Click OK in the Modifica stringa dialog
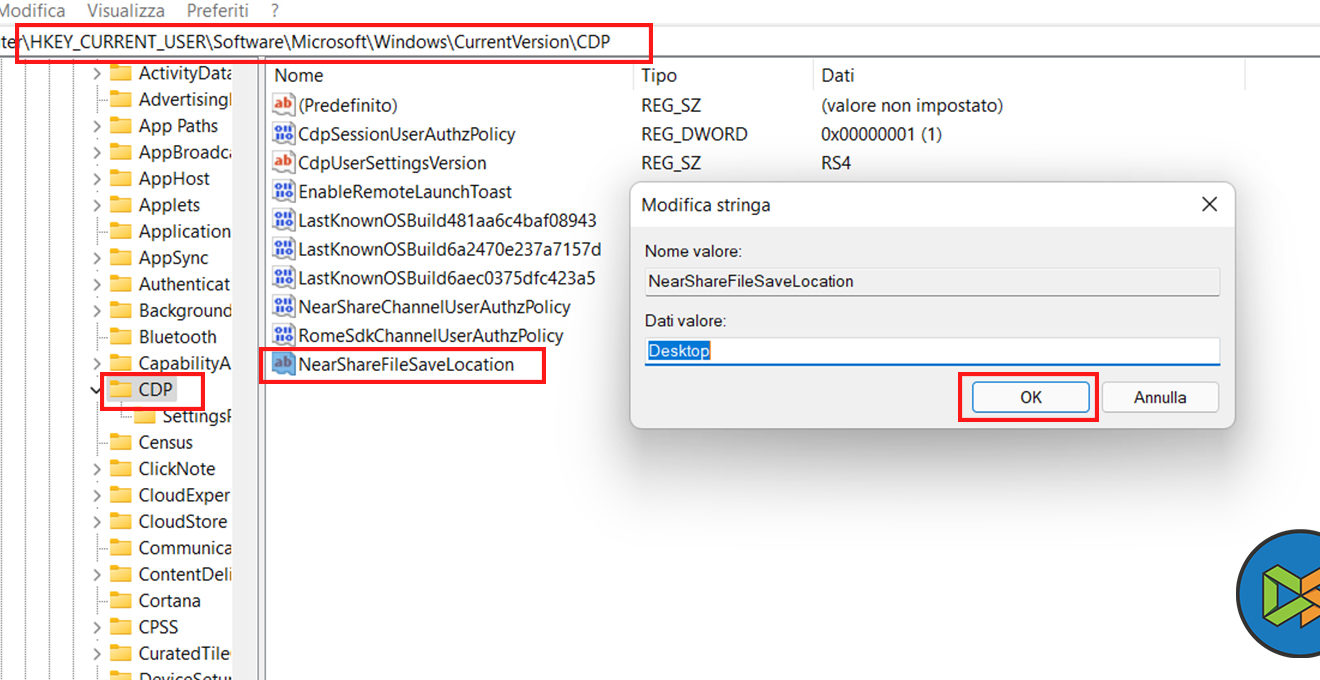The height and width of the screenshot is (680, 1320). point(1031,397)
